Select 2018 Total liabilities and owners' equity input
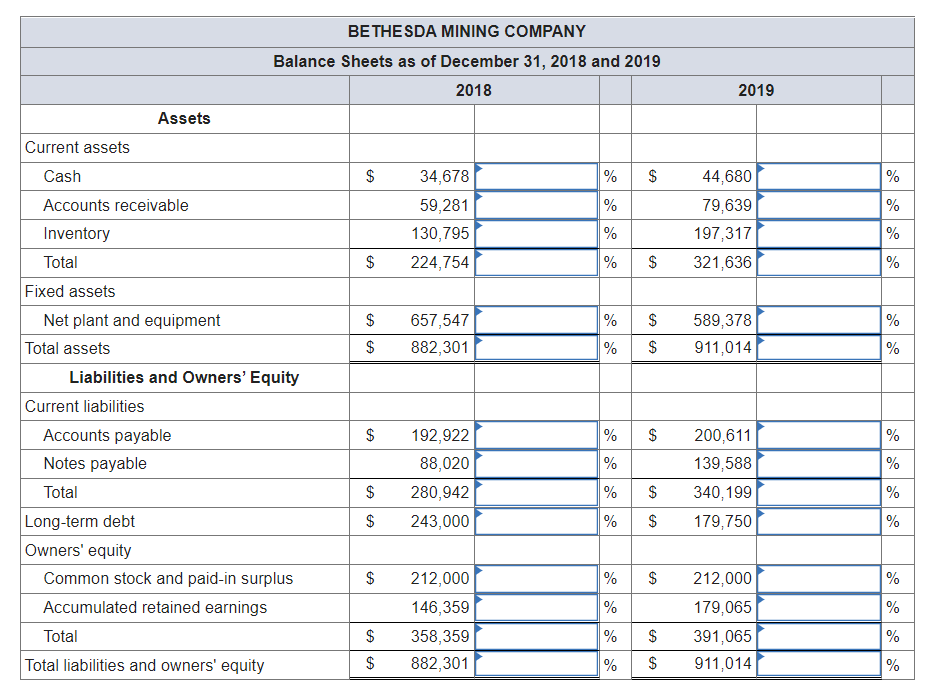This screenshot has width=943, height=692. (x=536, y=664)
